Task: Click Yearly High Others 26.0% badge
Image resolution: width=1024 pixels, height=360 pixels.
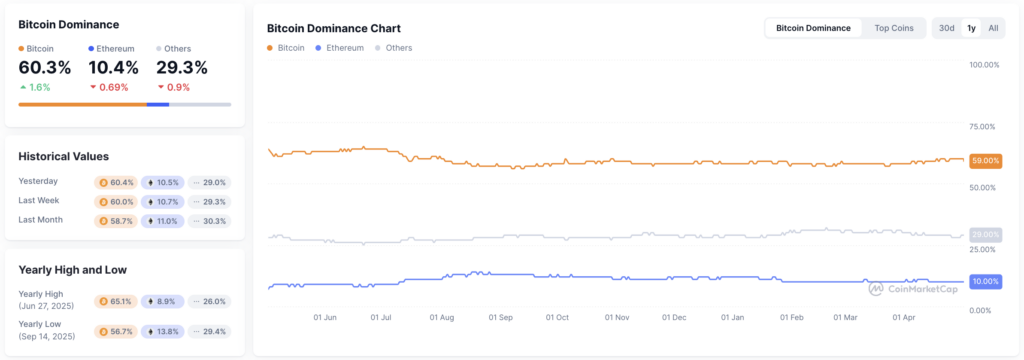Action: pyautogui.click(x=210, y=301)
